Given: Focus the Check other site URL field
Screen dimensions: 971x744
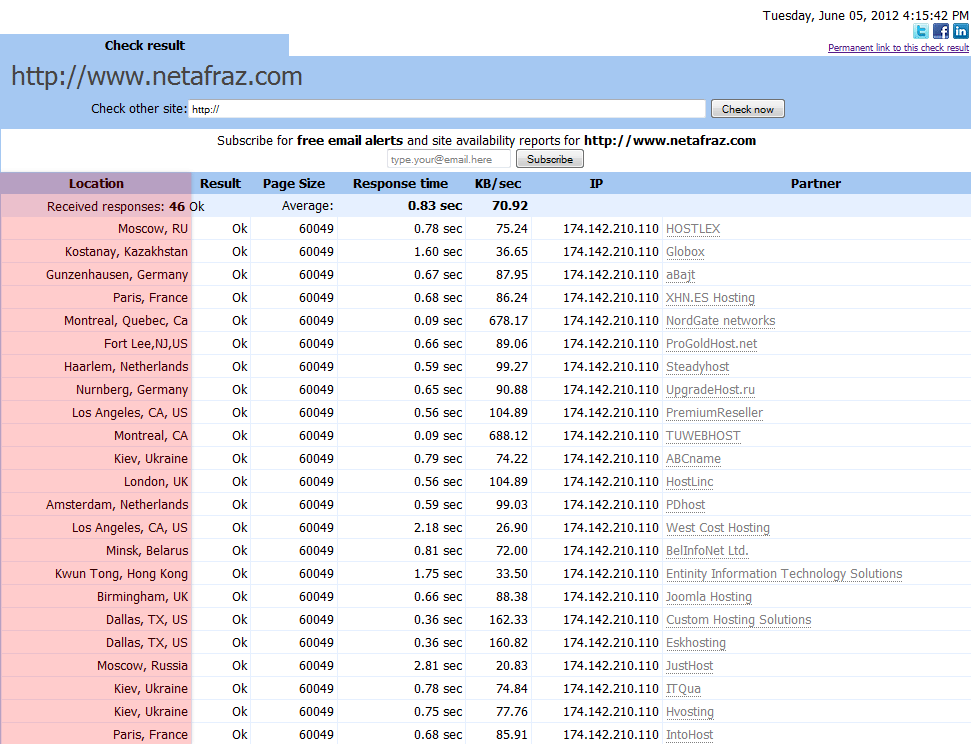Looking at the screenshot, I should click(x=446, y=109).
